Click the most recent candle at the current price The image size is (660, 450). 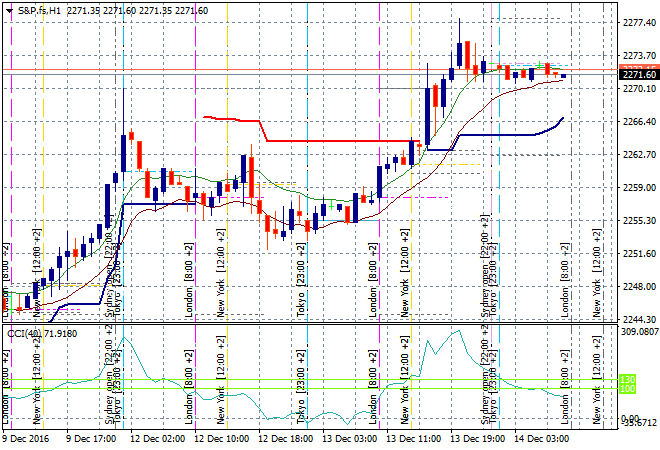(x=564, y=76)
